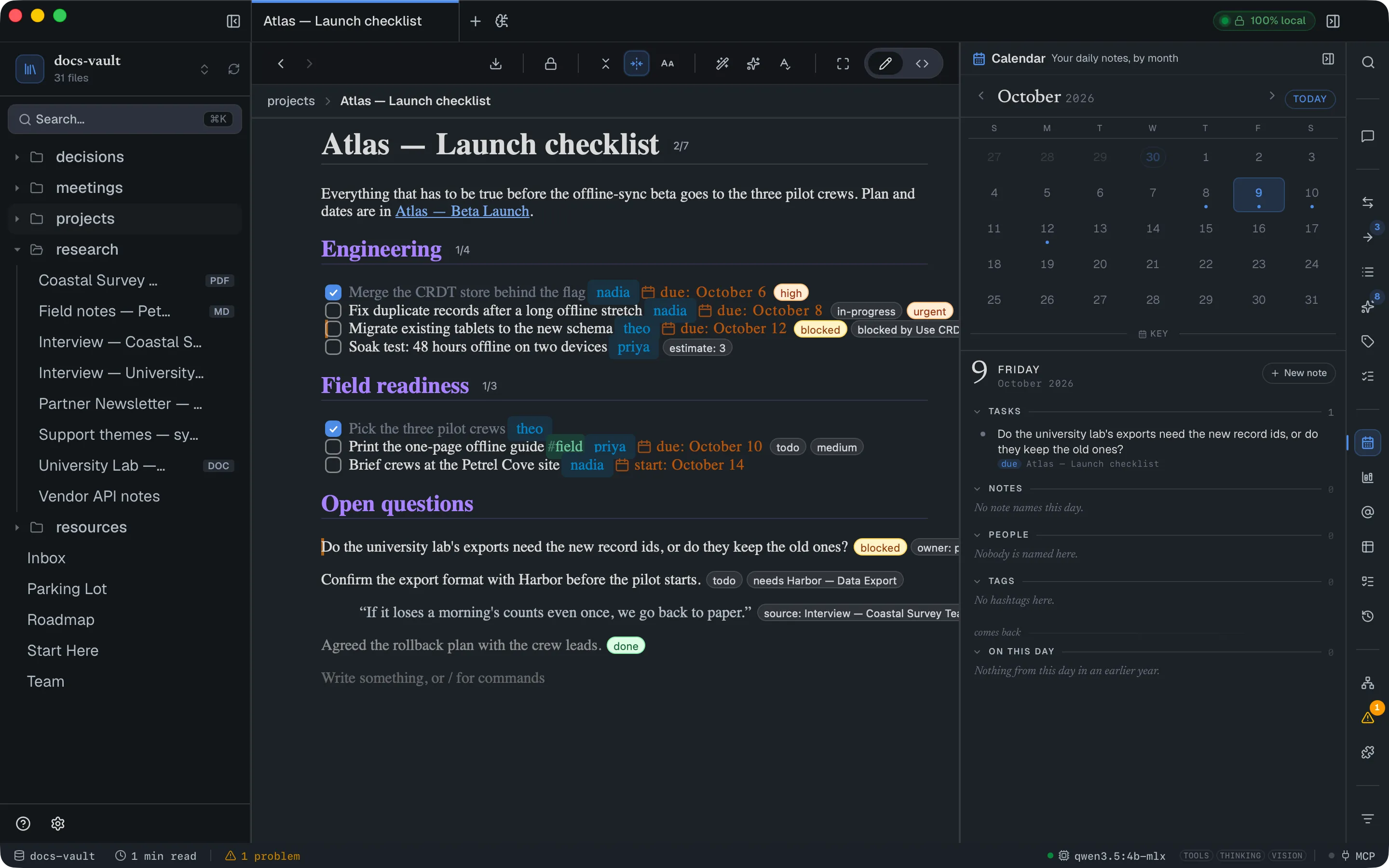The width and height of the screenshot is (1389, 868).
Task: Open the docs-vault switcher chevrons
Action: point(204,69)
